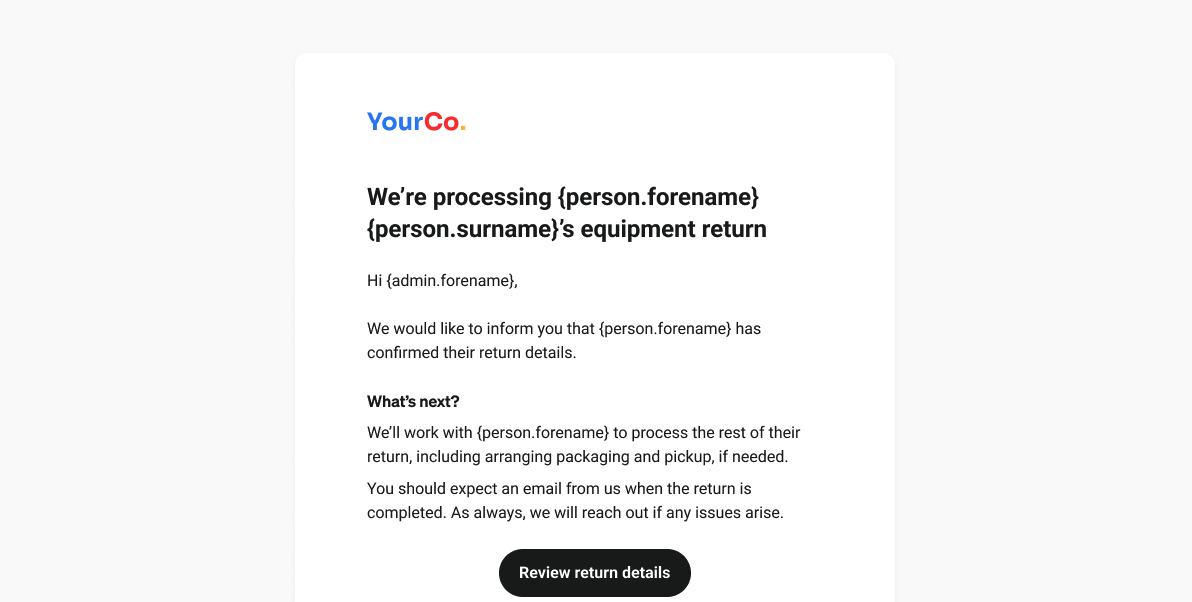Click the email heading about equipment return
Image resolution: width=1192 pixels, height=602 pixels.
(567, 213)
